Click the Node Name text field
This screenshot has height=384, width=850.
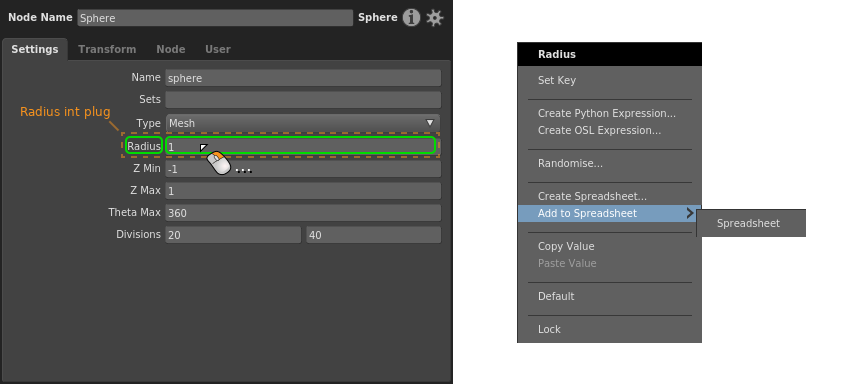click(x=215, y=18)
